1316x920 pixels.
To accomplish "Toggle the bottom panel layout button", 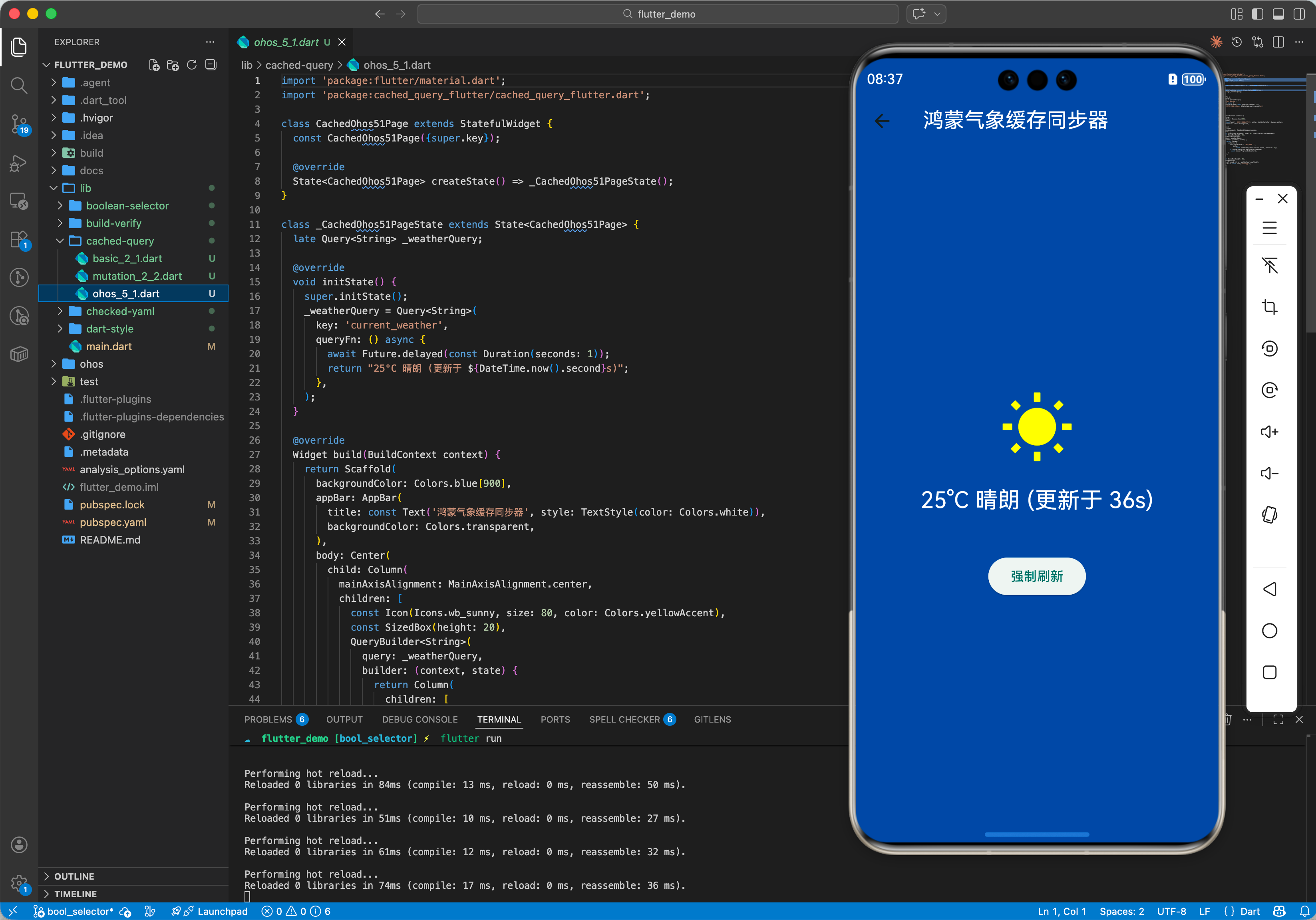I will [1278, 14].
